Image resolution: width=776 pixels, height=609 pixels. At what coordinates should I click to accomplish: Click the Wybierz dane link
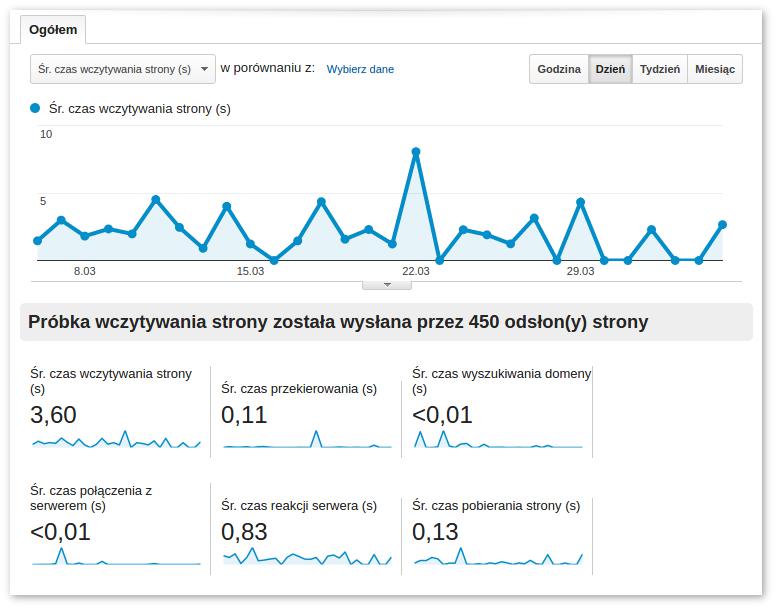click(360, 70)
